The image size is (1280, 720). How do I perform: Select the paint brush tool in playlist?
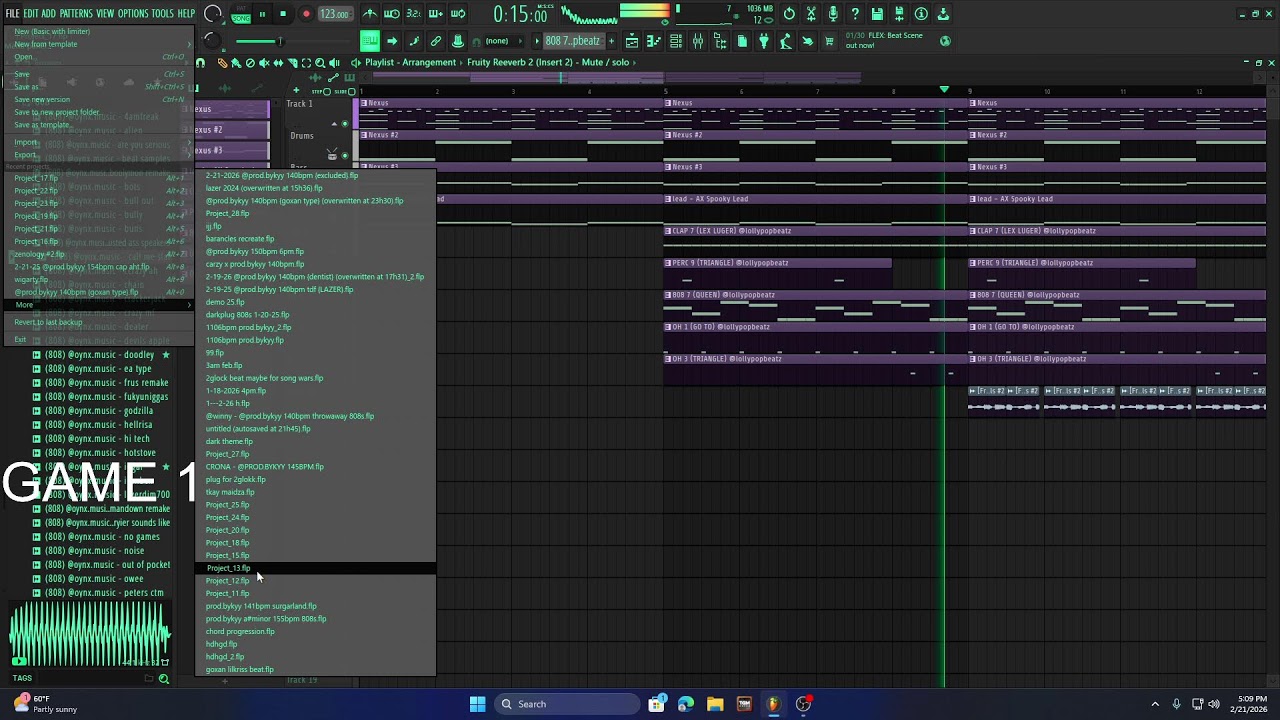[236, 63]
